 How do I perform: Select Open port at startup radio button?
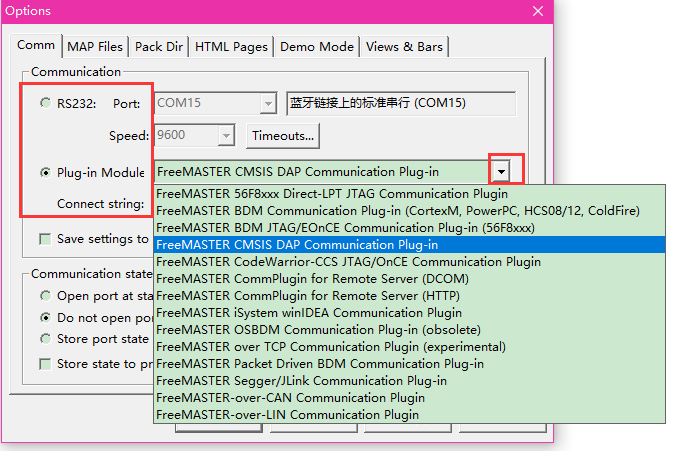45,296
